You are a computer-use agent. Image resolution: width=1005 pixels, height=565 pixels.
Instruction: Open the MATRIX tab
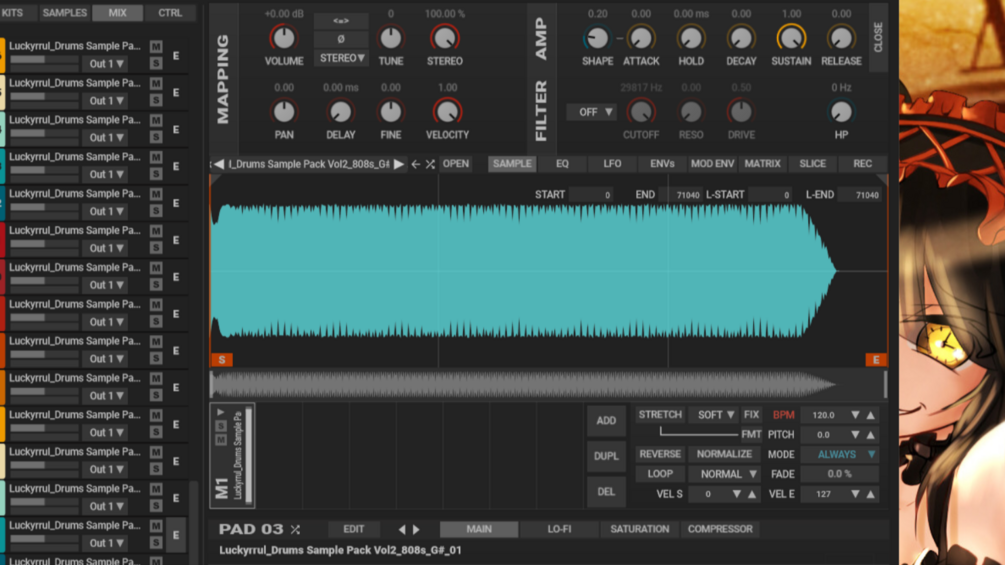tap(762, 164)
